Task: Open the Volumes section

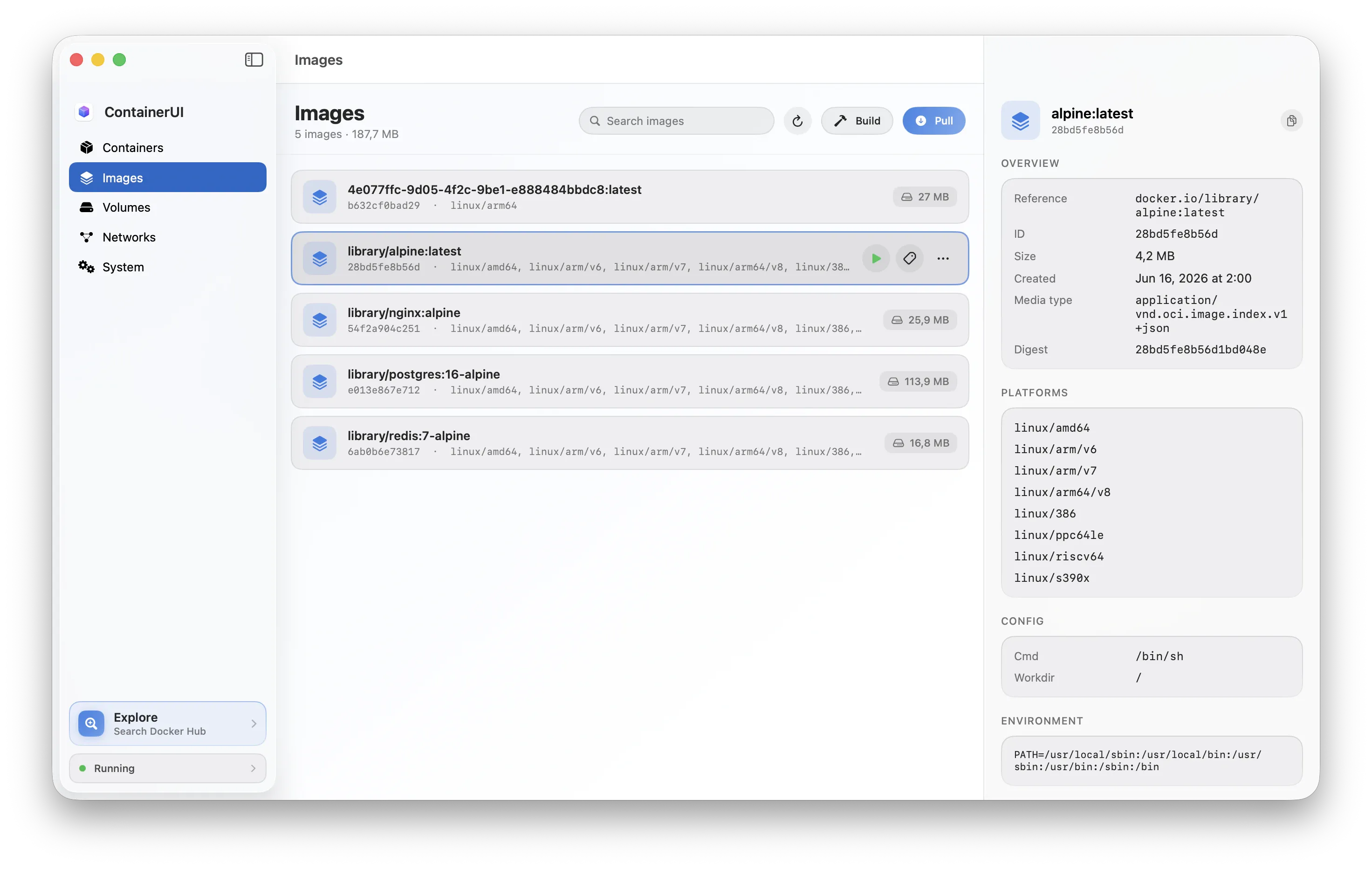Action: pos(167,207)
